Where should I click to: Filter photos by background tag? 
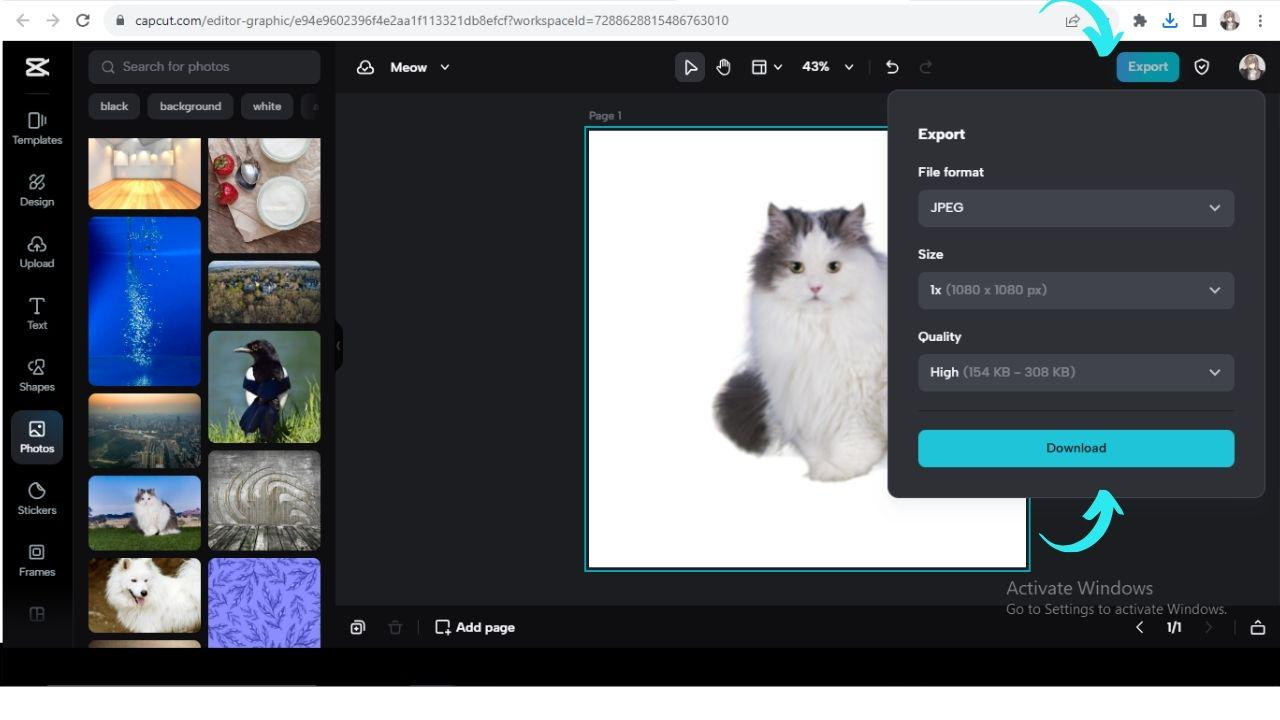pyautogui.click(x=190, y=106)
